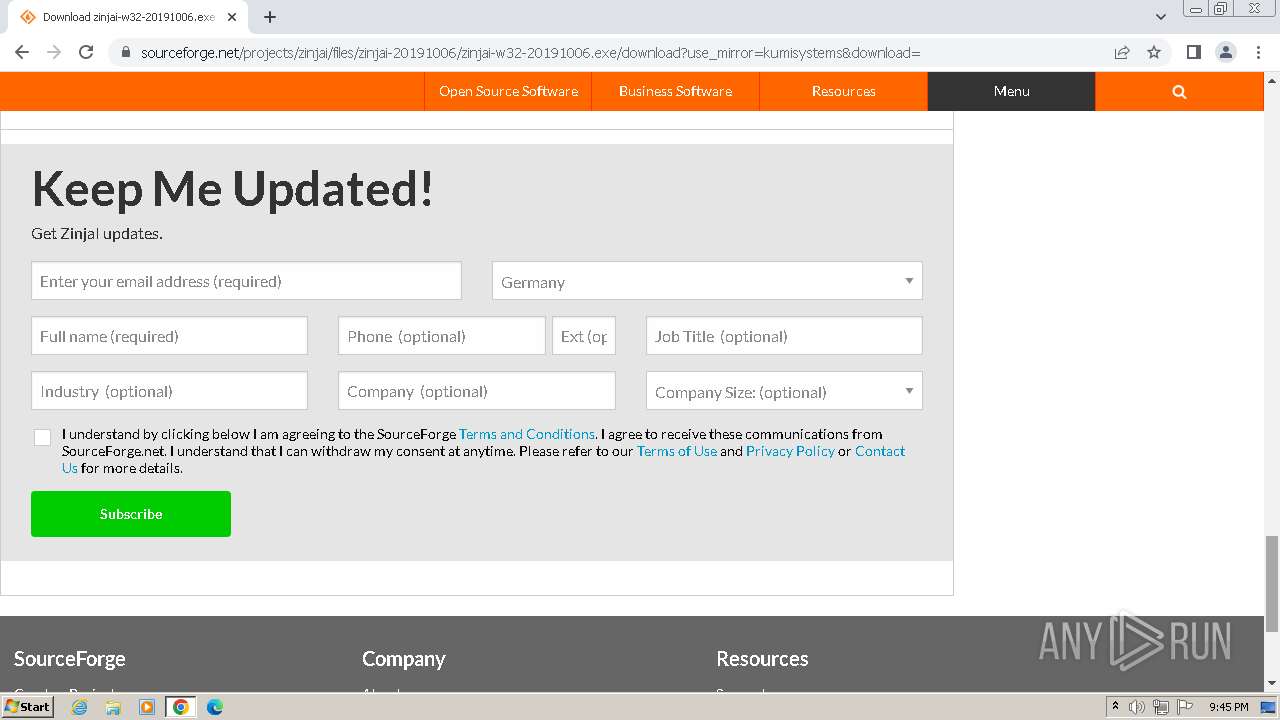The image size is (1280, 720).
Task: Check the consent agreement checkbox
Action: (x=42, y=437)
